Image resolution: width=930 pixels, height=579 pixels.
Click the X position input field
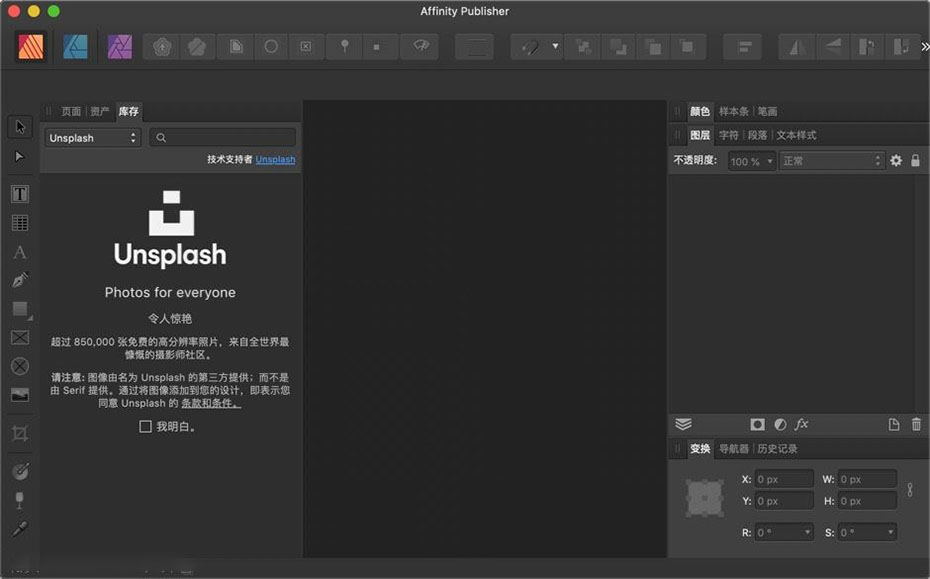[x=784, y=479]
